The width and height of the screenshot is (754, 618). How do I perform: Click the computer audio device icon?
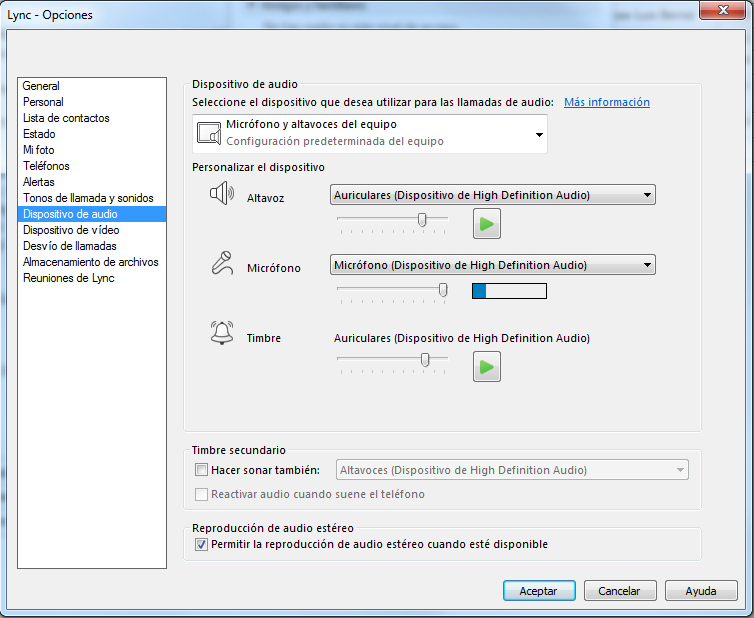(209, 133)
